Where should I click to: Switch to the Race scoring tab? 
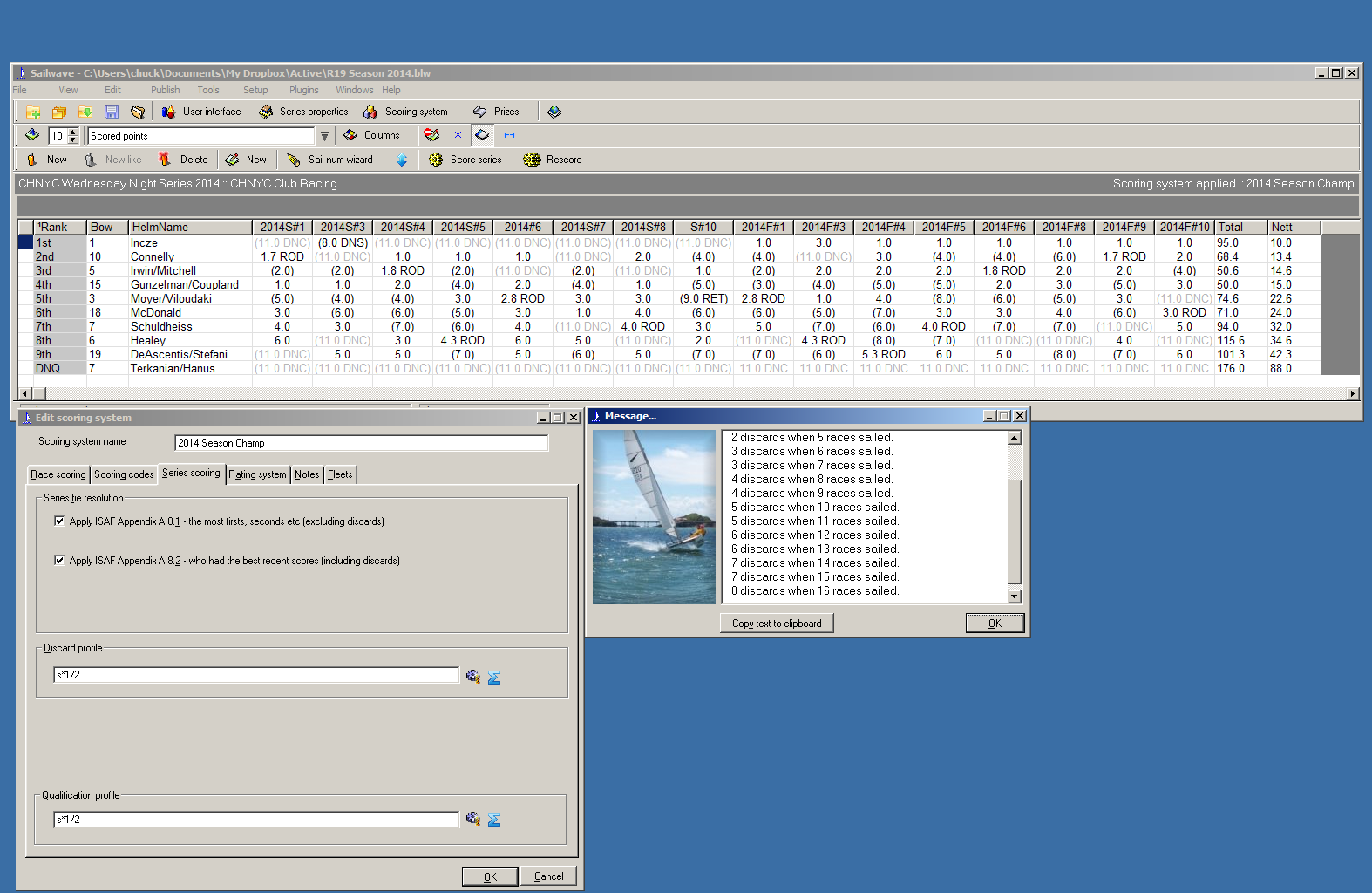[58, 474]
